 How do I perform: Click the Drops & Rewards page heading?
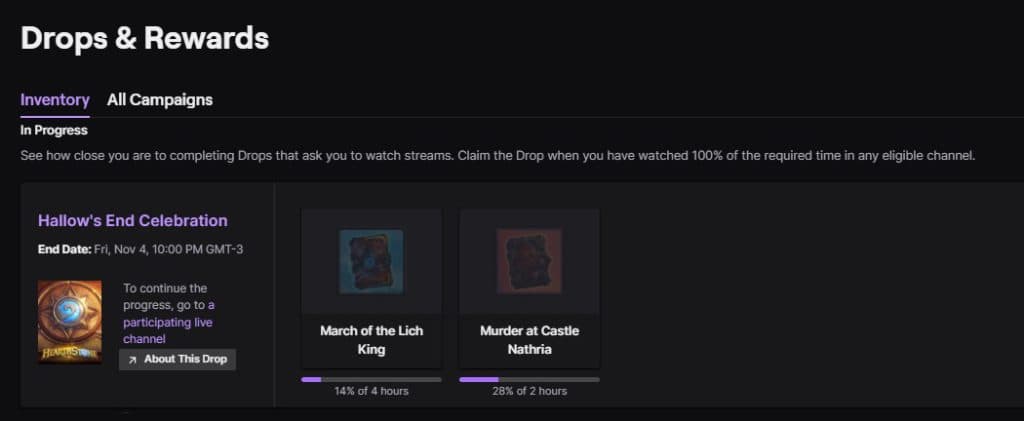pyautogui.click(x=145, y=39)
